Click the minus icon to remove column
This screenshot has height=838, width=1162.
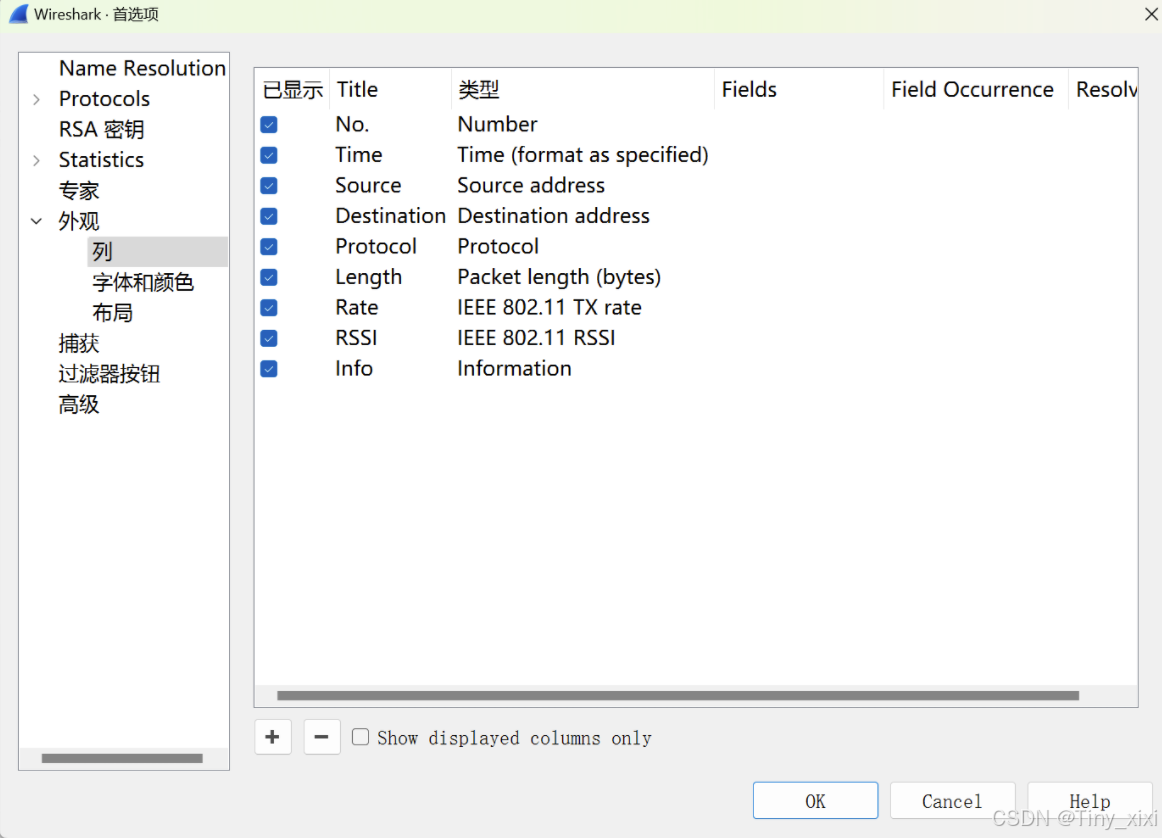322,737
